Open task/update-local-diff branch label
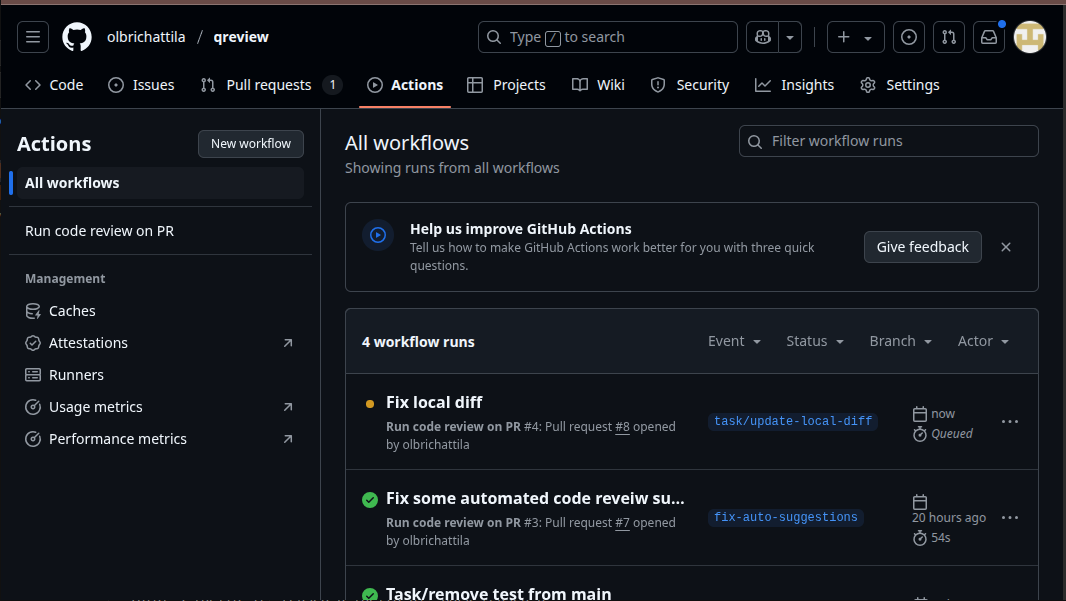Viewport: 1066px width, 601px height. [793, 422]
